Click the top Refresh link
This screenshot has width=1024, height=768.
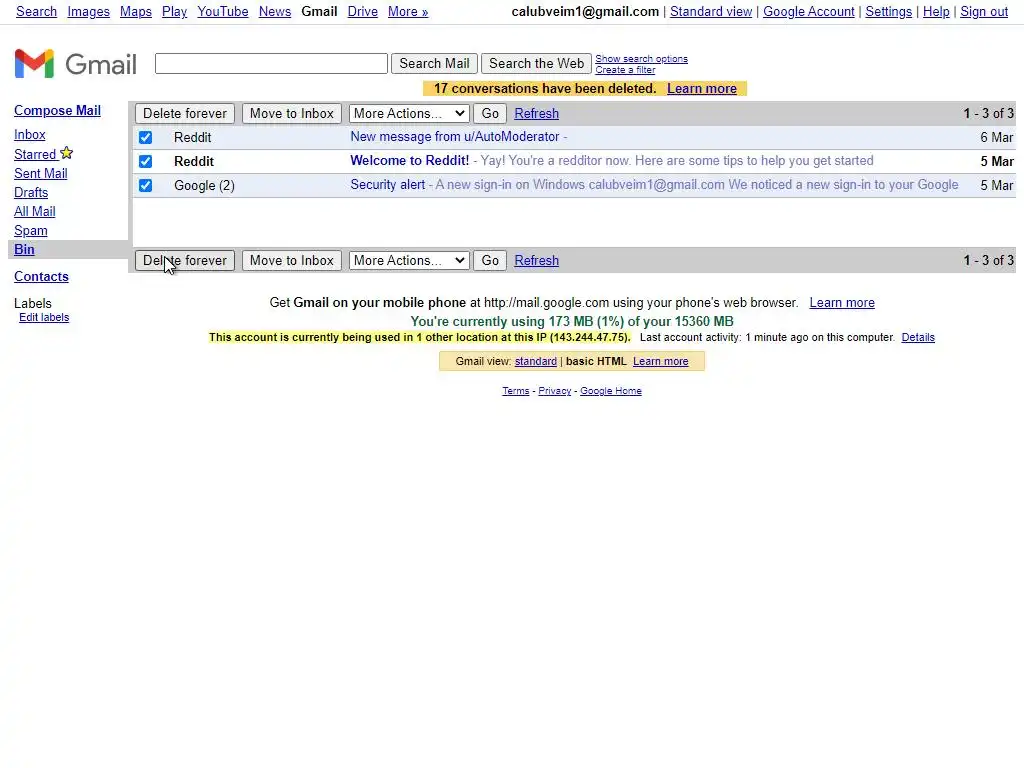(x=536, y=114)
